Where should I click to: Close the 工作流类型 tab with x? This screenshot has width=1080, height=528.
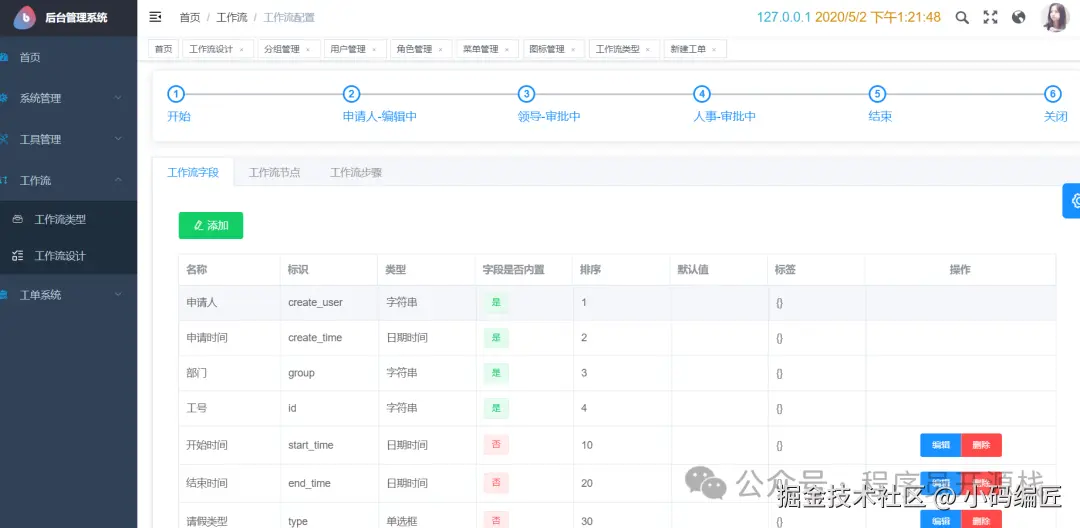pyautogui.click(x=647, y=50)
